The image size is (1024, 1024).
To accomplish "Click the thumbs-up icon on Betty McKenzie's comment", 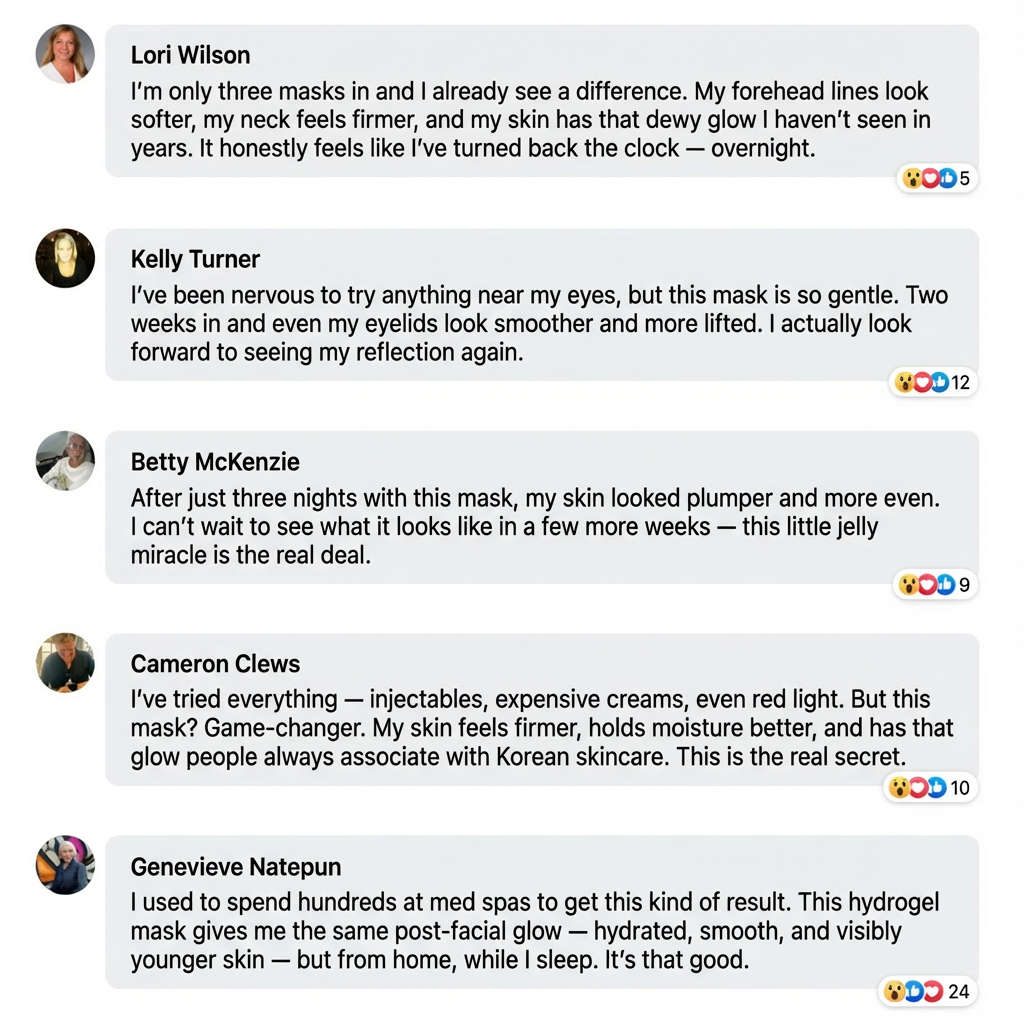I will click(944, 585).
